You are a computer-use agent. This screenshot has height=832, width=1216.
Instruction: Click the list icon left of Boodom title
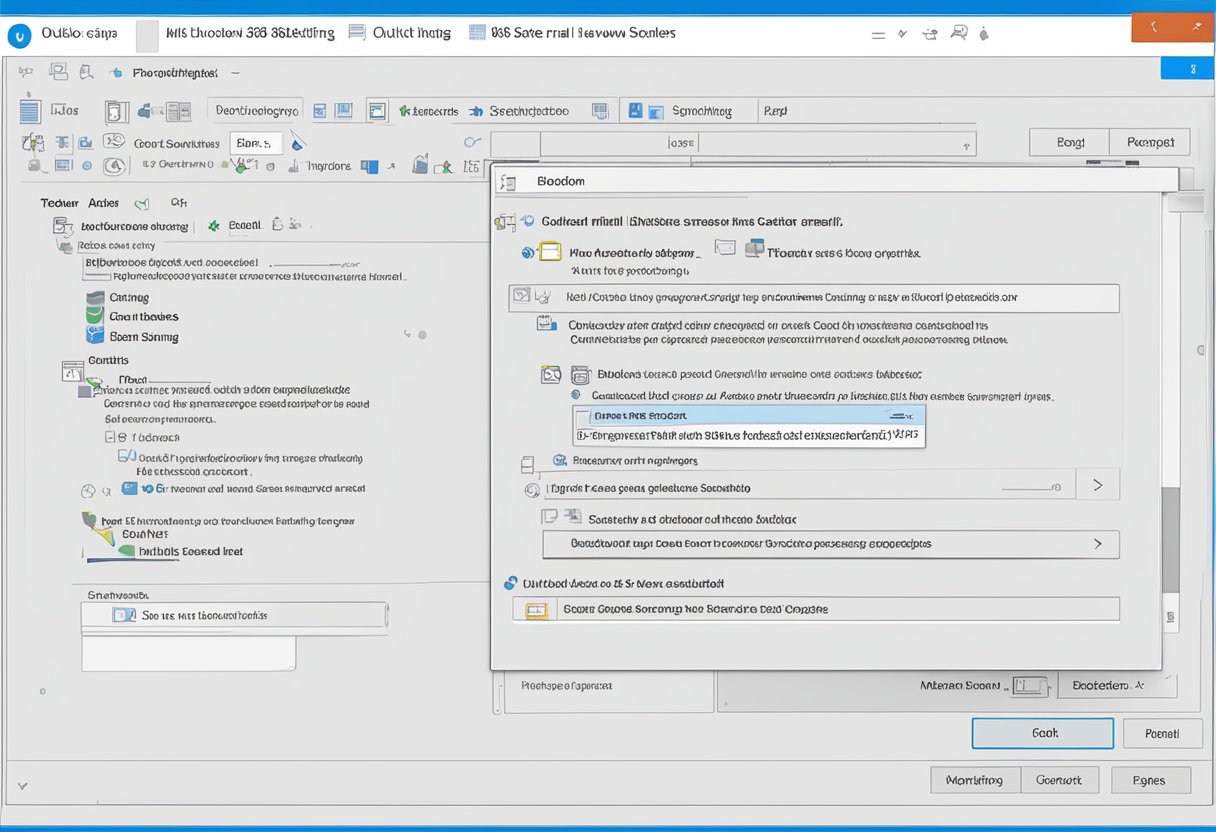coord(510,182)
